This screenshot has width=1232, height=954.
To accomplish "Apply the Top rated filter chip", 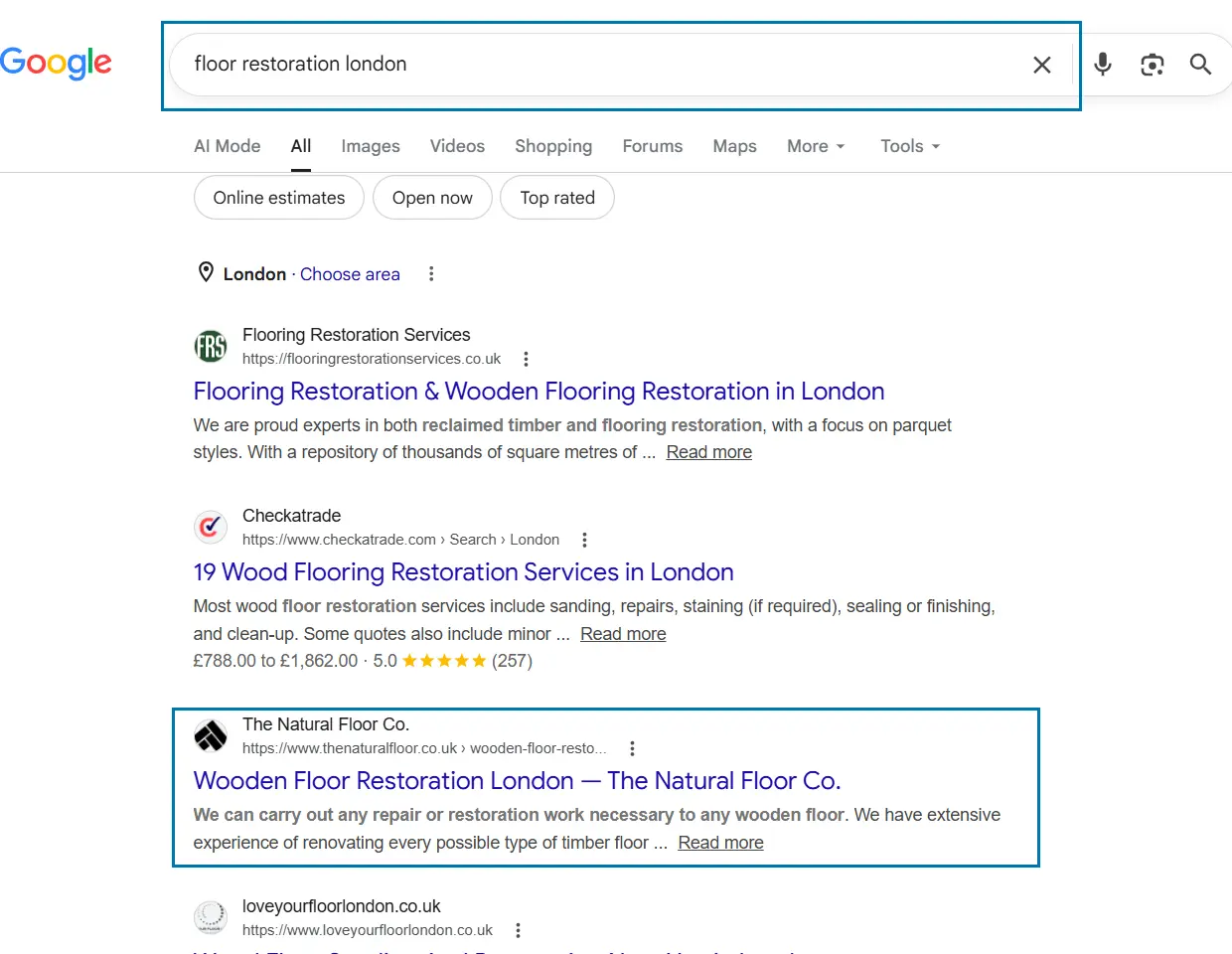I will pyautogui.click(x=557, y=198).
